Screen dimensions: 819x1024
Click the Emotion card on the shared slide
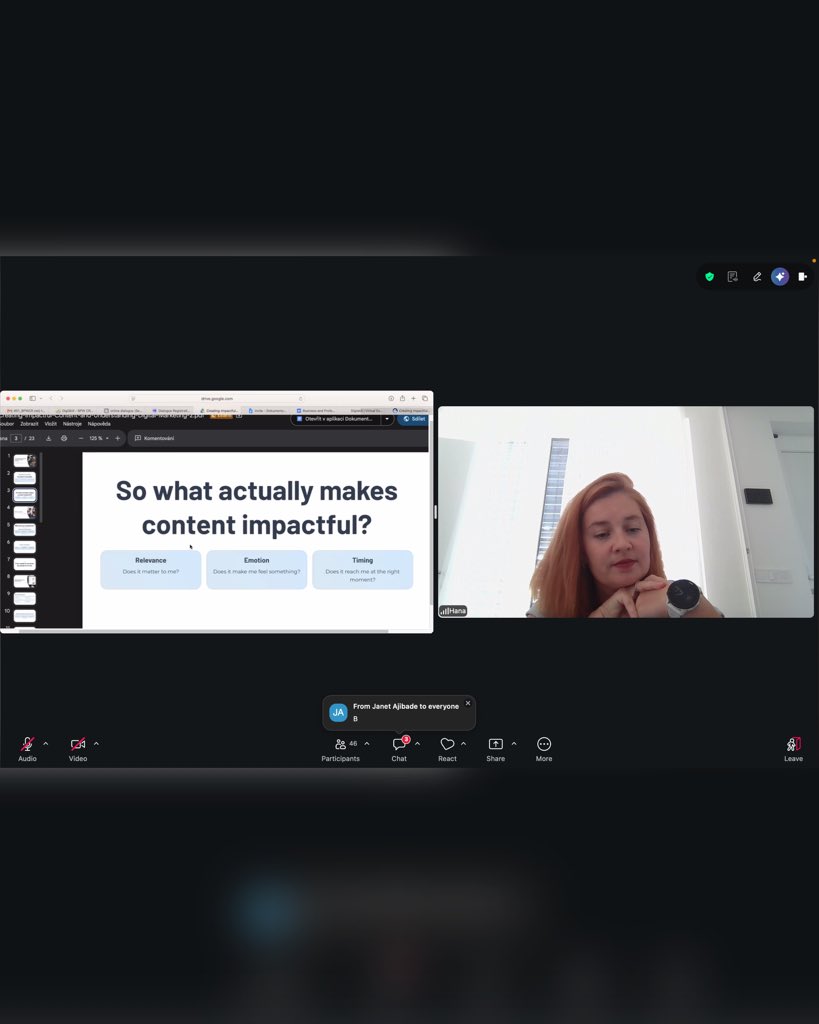pyautogui.click(x=257, y=569)
